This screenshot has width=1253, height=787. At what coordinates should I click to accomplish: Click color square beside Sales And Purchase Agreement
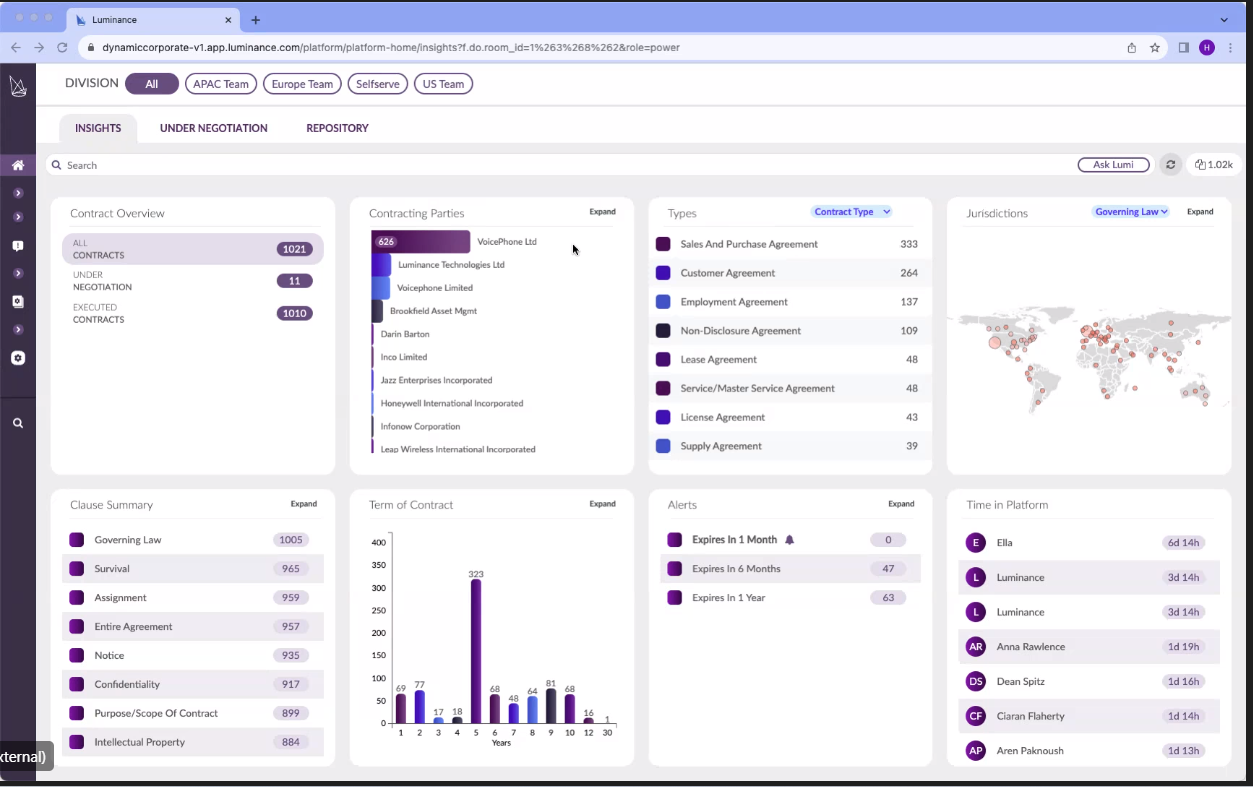tap(663, 244)
